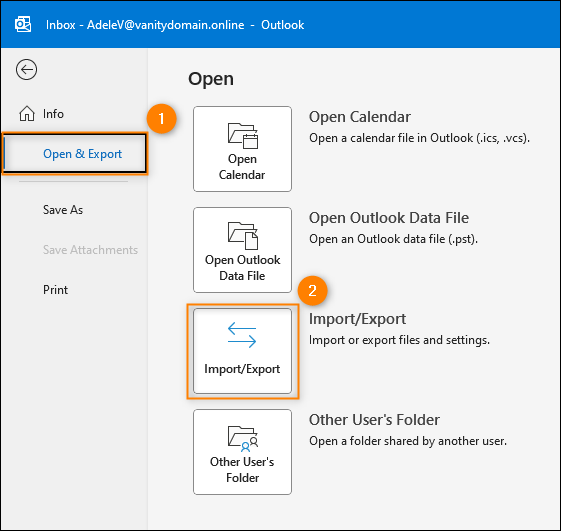The width and height of the screenshot is (561, 531).
Task: Launch the Import/Export wizard button
Action: pyautogui.click(x=242, y=351)
